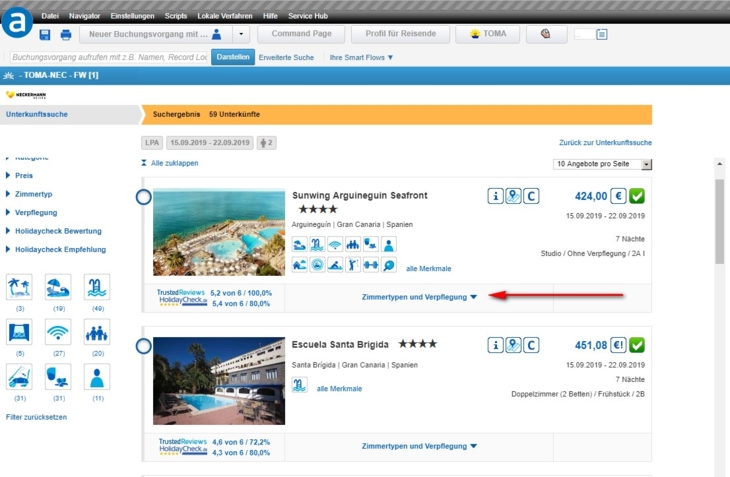The width and height of the screenshot is (730, 477).
Task: Select the pool ladder filter icon showing (49)
Action: tap(97, 287)
